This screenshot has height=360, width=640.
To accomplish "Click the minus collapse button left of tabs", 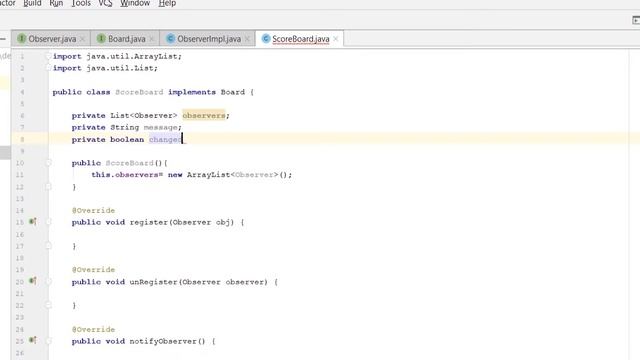I will pyautogui.click(x=3, y=39).
